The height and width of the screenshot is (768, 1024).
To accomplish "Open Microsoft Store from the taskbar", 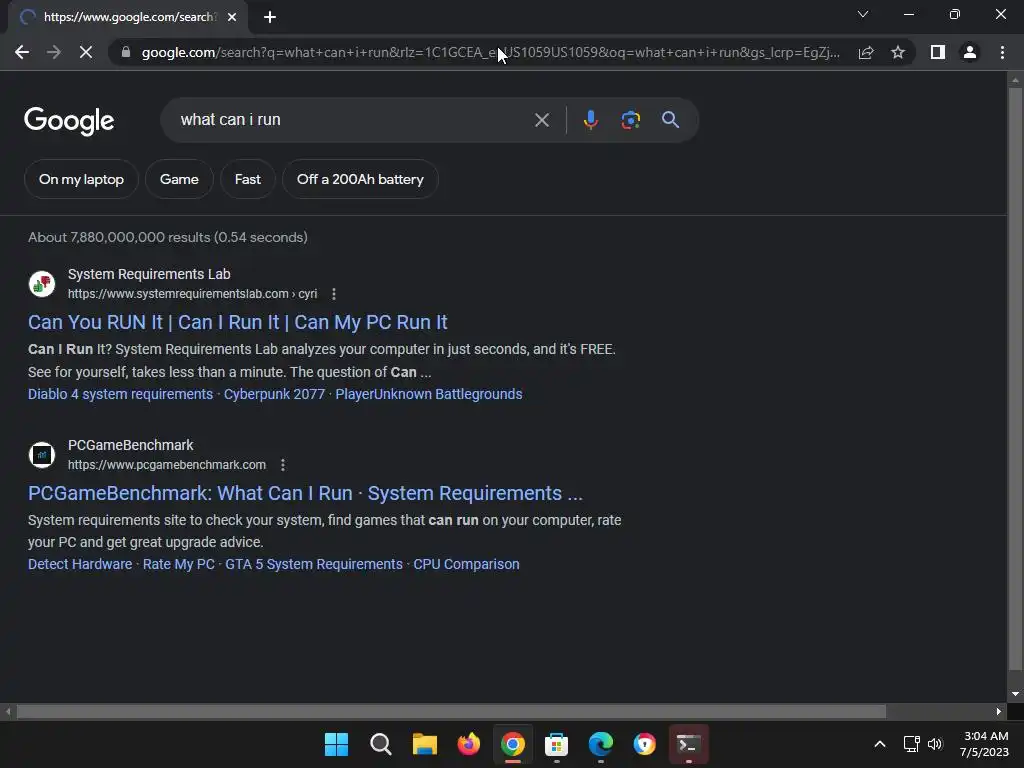I will (556, 744).
